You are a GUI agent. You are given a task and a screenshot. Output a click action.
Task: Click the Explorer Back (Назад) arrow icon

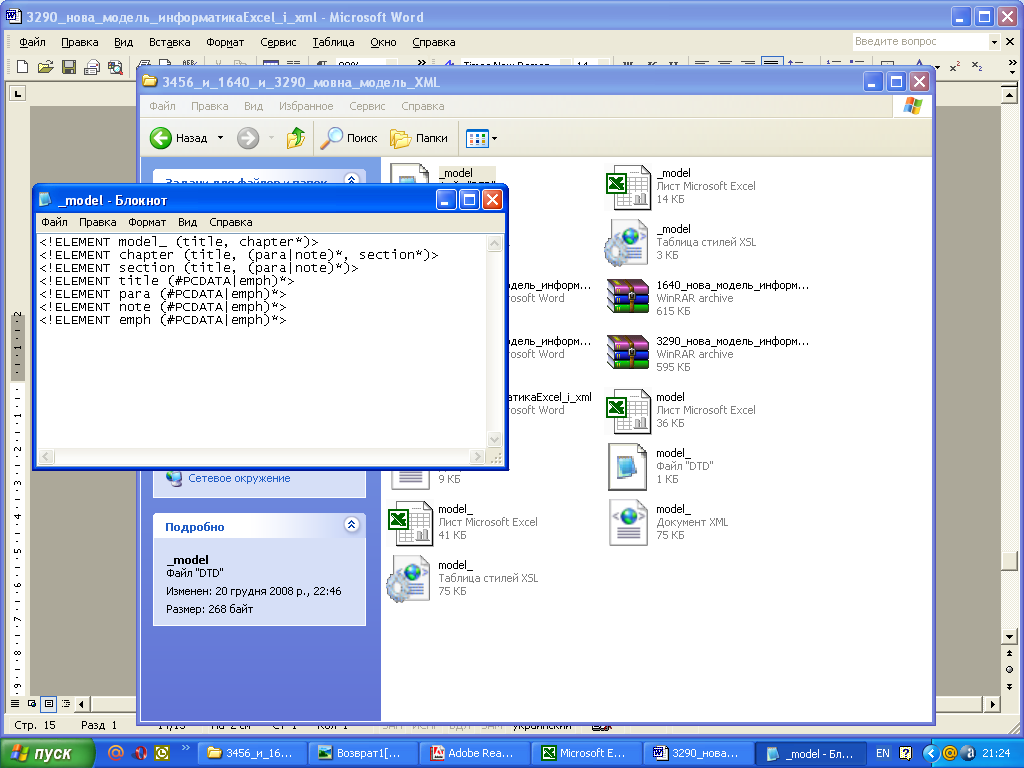(x=161, y=138)
